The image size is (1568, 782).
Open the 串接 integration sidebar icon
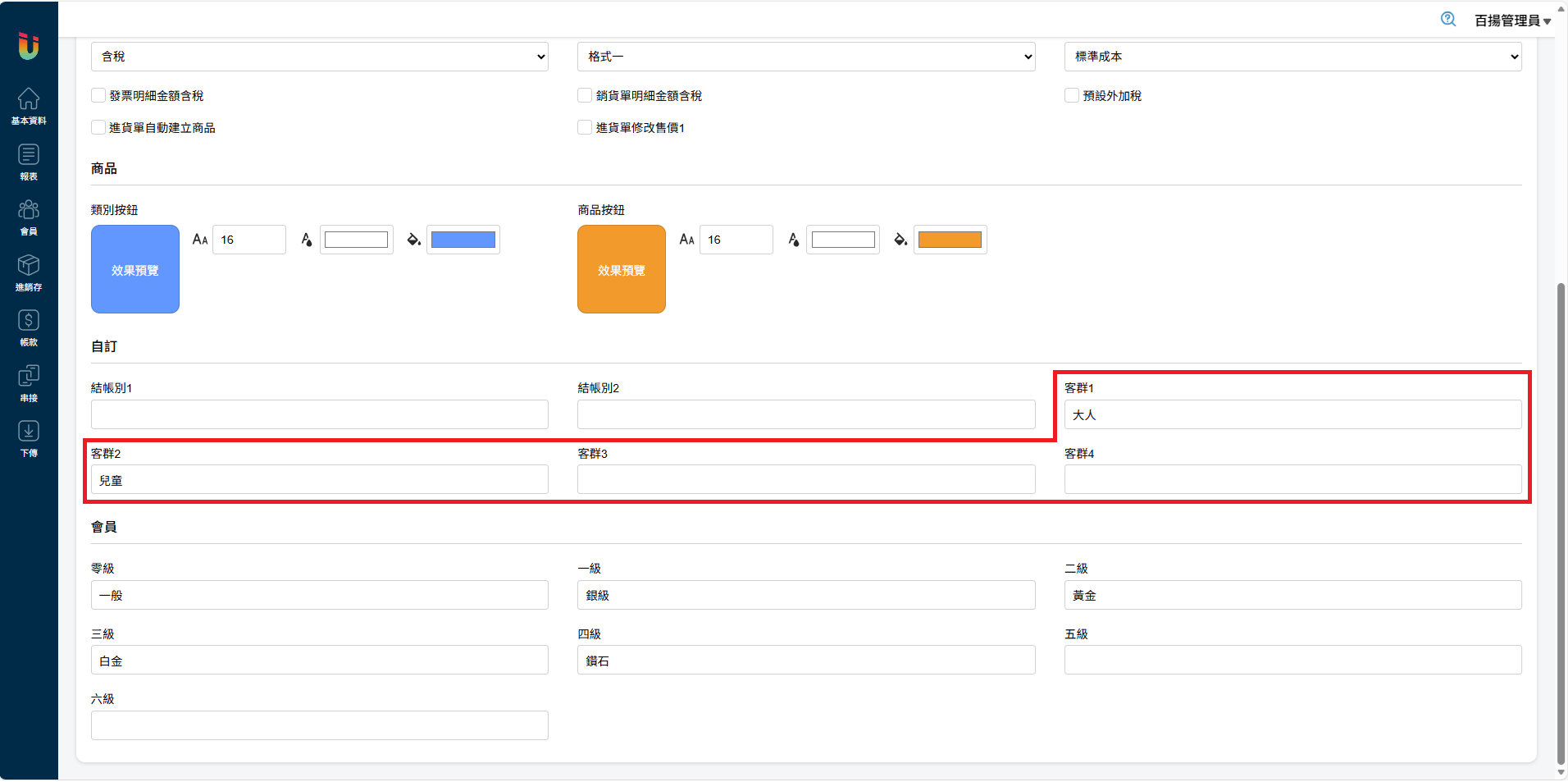(29, 383)
